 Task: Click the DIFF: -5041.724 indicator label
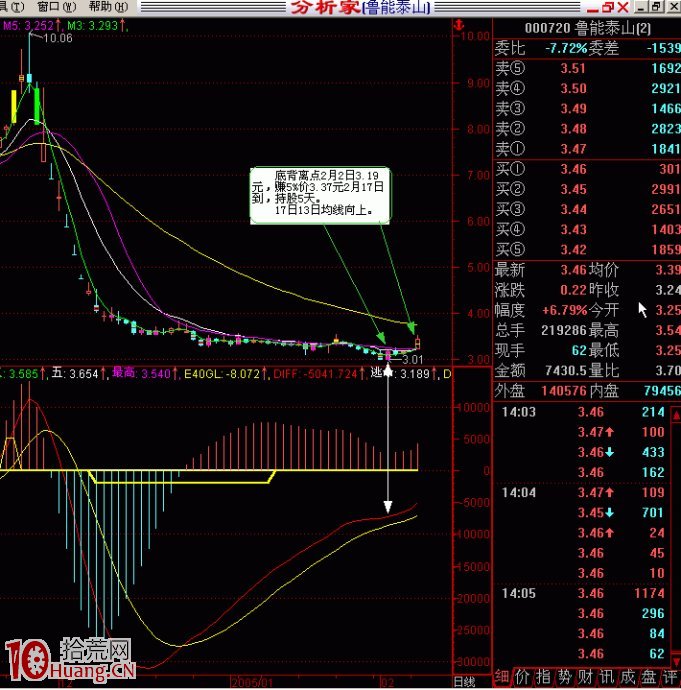[319, 374]
